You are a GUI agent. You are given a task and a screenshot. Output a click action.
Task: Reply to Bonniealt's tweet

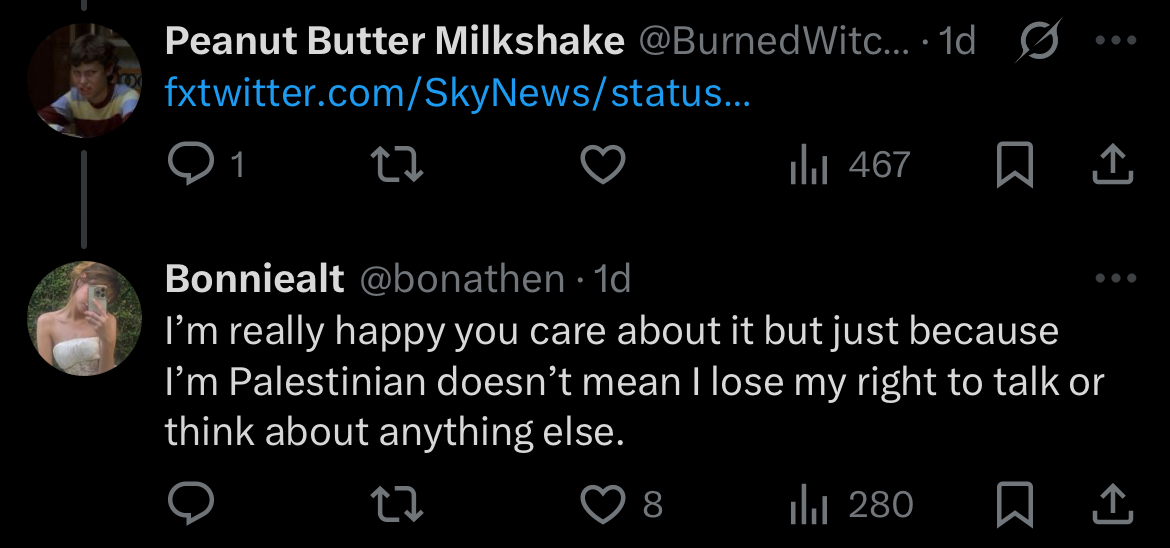click(x=191, y=502)
